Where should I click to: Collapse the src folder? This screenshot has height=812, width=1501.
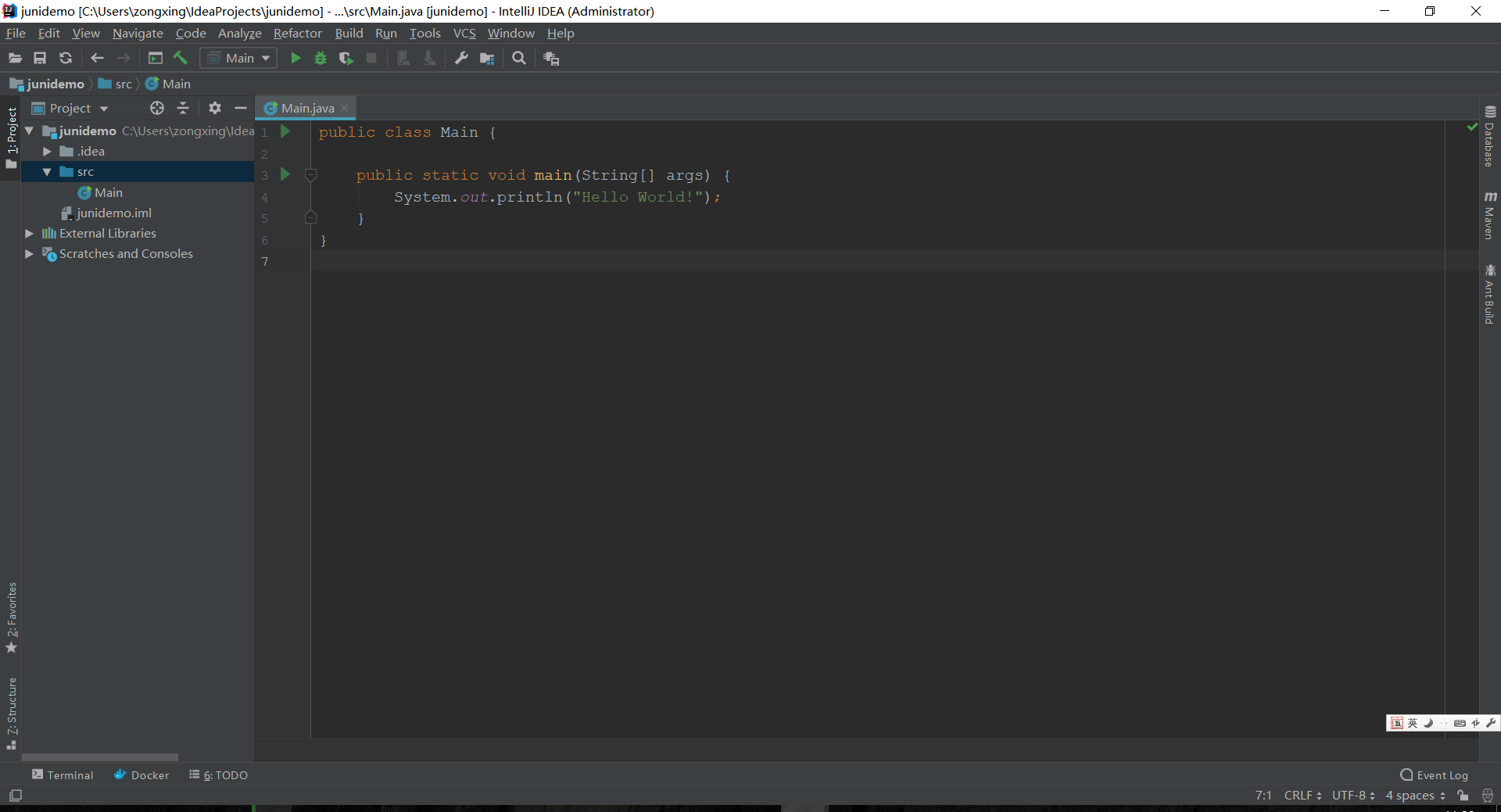(48, 171)
